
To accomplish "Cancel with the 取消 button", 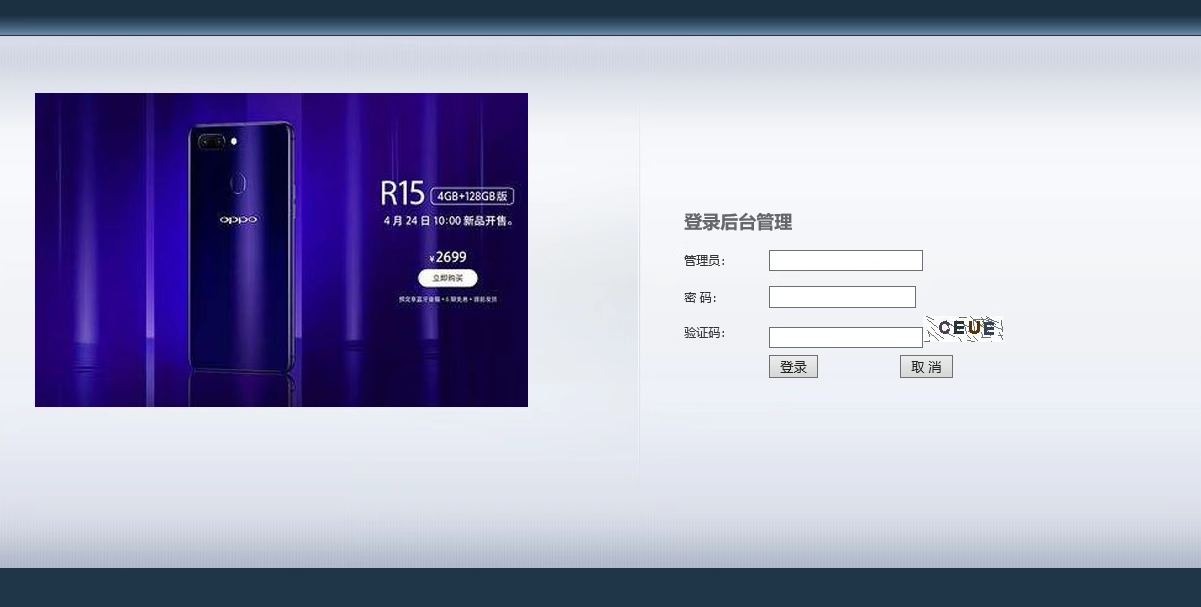I will (x=926, y=366).
